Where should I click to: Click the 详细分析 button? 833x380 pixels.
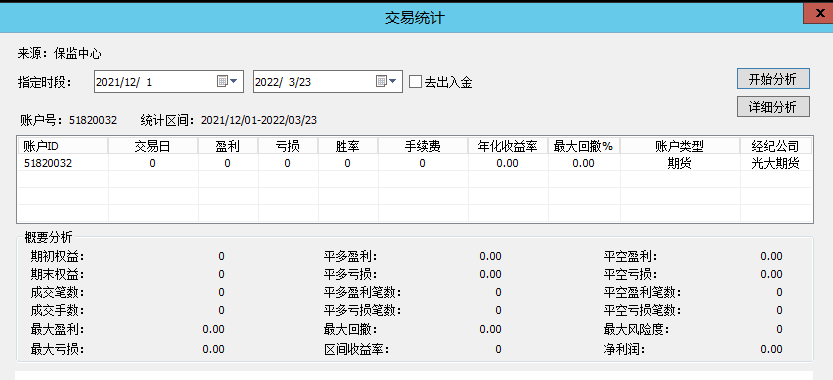point(773,107)
